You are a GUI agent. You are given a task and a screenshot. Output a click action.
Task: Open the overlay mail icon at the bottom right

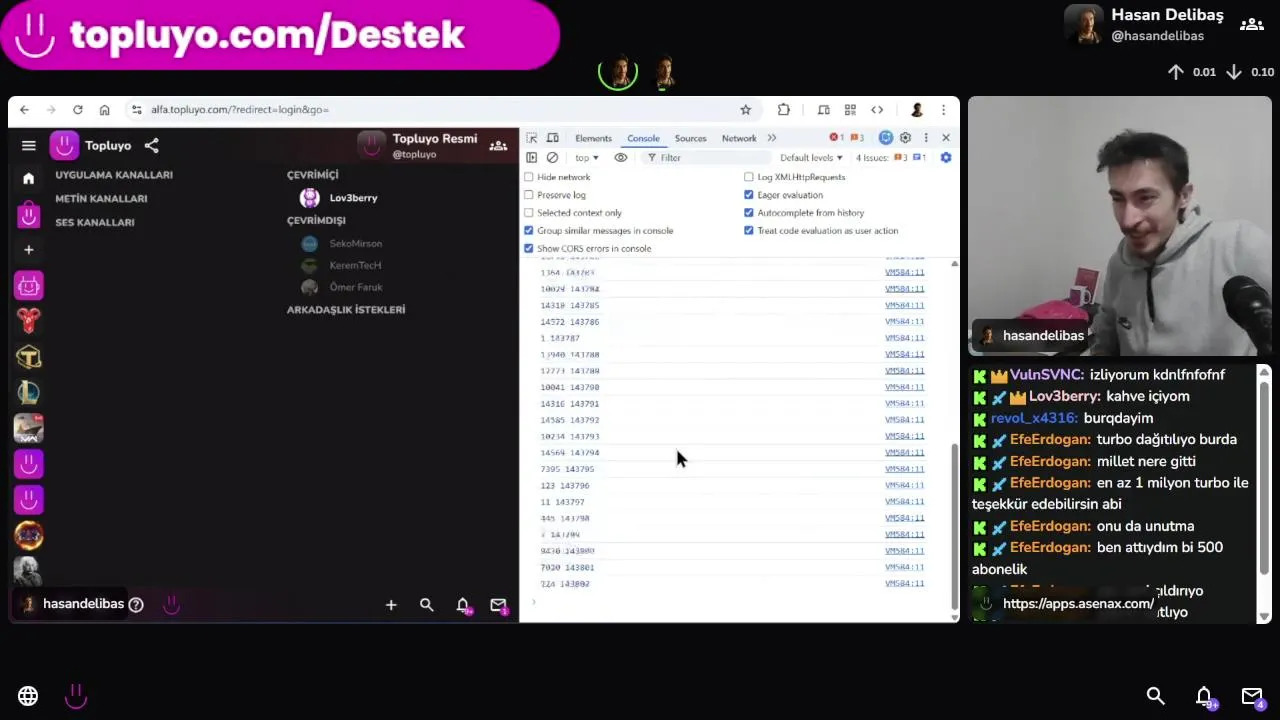tap(1252, 696)
